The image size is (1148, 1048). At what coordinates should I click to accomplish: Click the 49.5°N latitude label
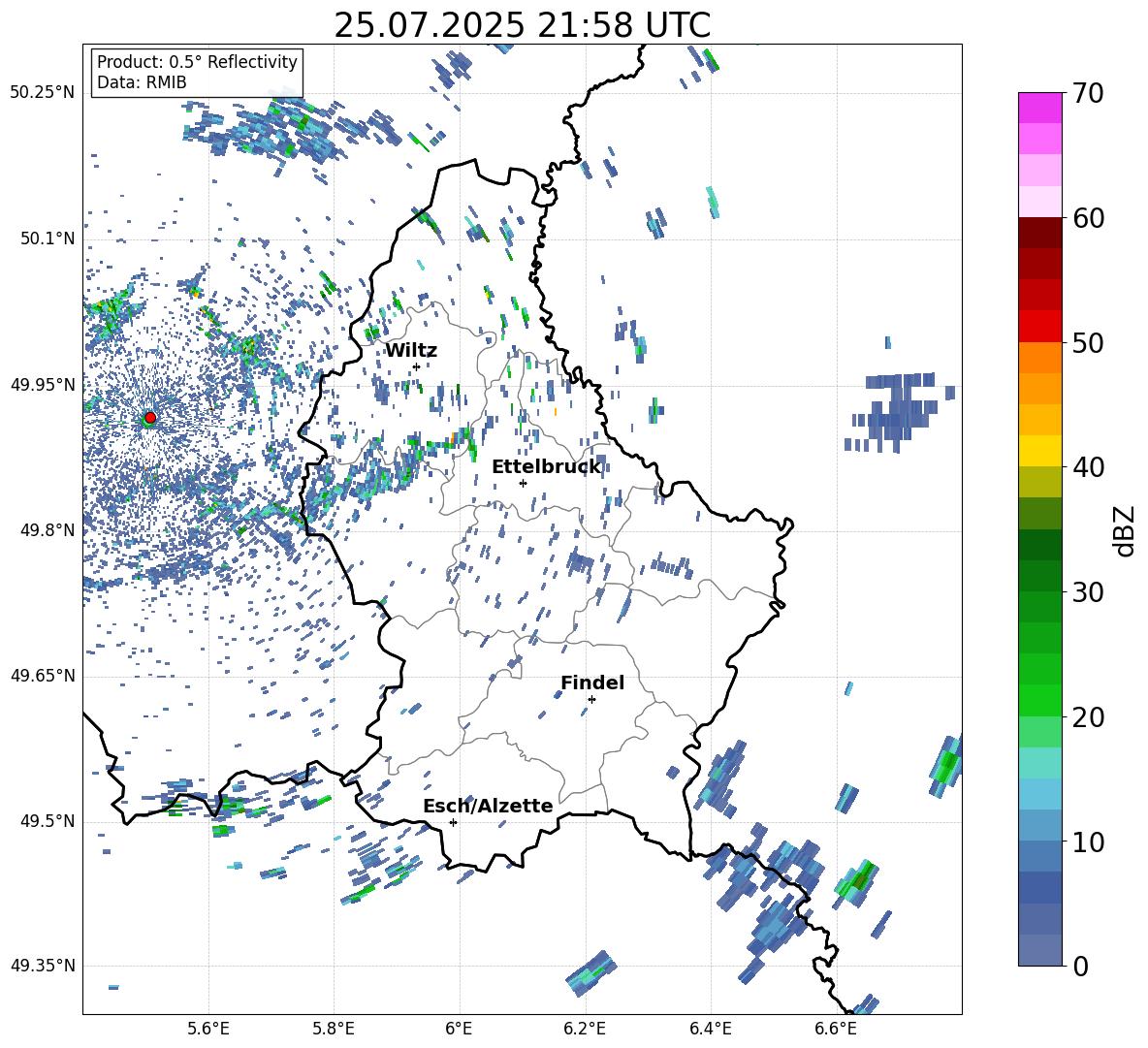[x=47, y=821]
